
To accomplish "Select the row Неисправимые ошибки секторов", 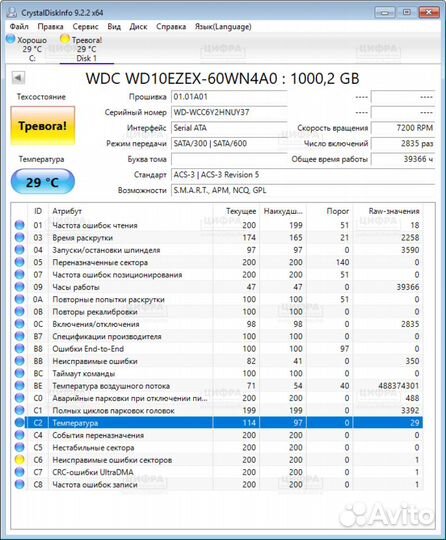I will (217, 460).
